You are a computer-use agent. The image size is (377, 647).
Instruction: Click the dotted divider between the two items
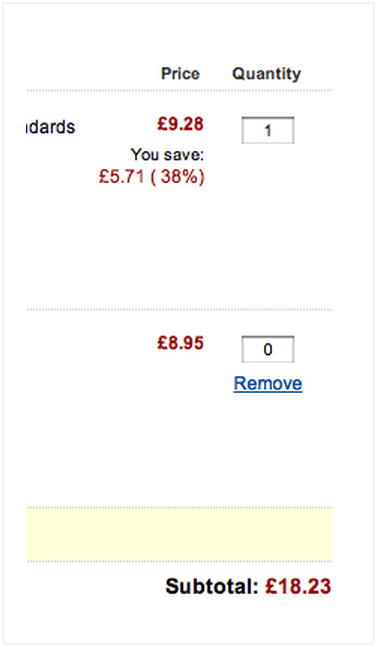pyautogui.click(x=179, y=309)
